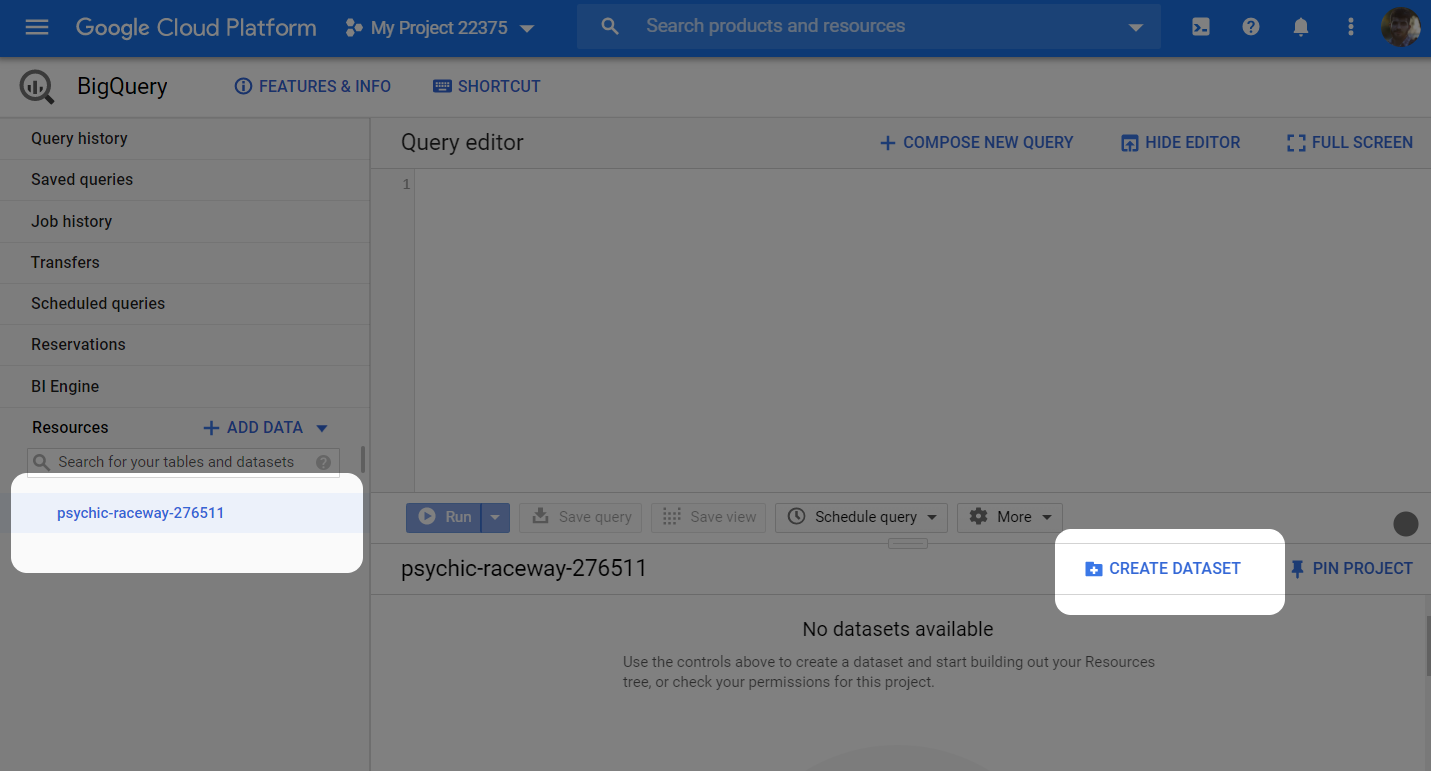
Task: Click the keyboard icon next to SHORTCUT
Action: click(x=442, y=87)
